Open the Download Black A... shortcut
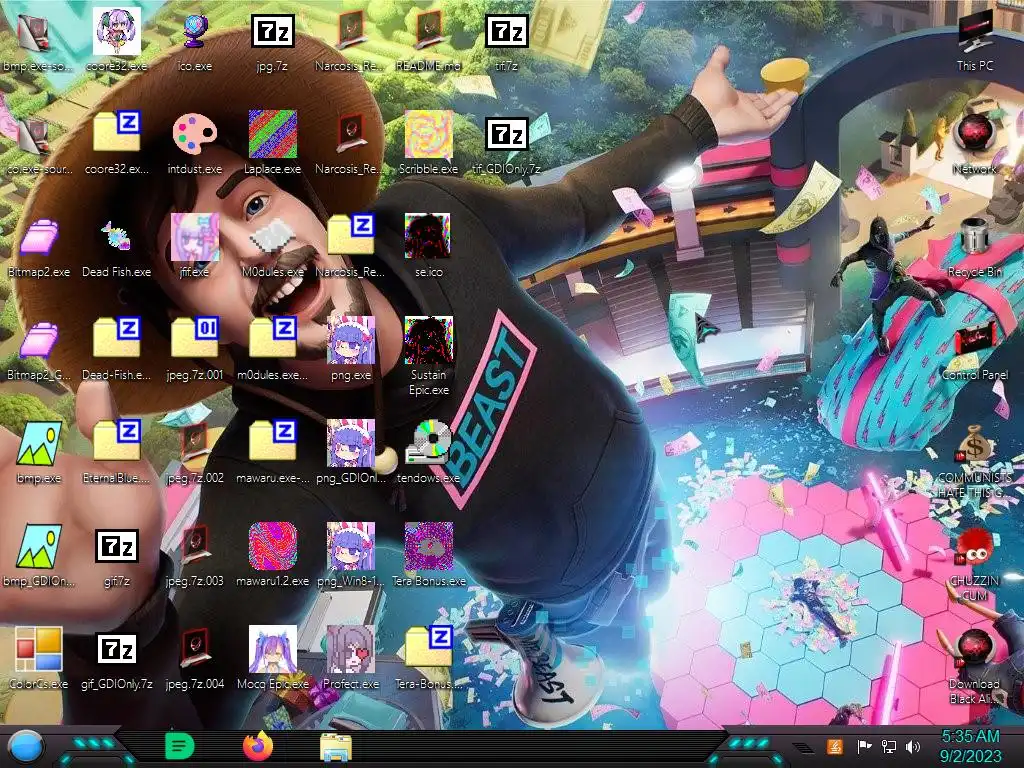Image resolution: width=1024 pixels, height=768 pixels. (x=974, y=650)
